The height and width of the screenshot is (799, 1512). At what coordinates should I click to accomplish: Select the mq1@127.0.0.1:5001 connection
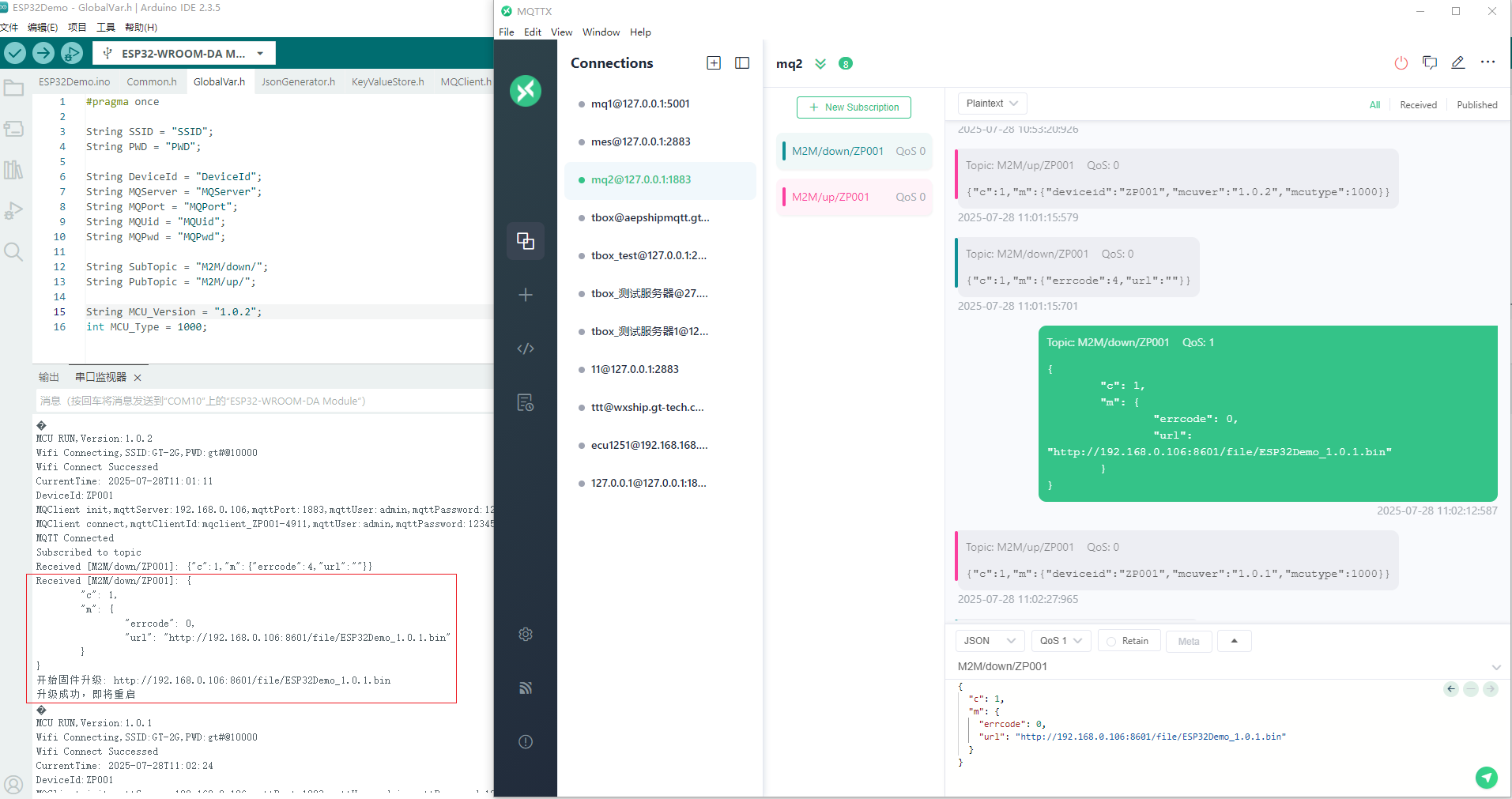point(660,104)
